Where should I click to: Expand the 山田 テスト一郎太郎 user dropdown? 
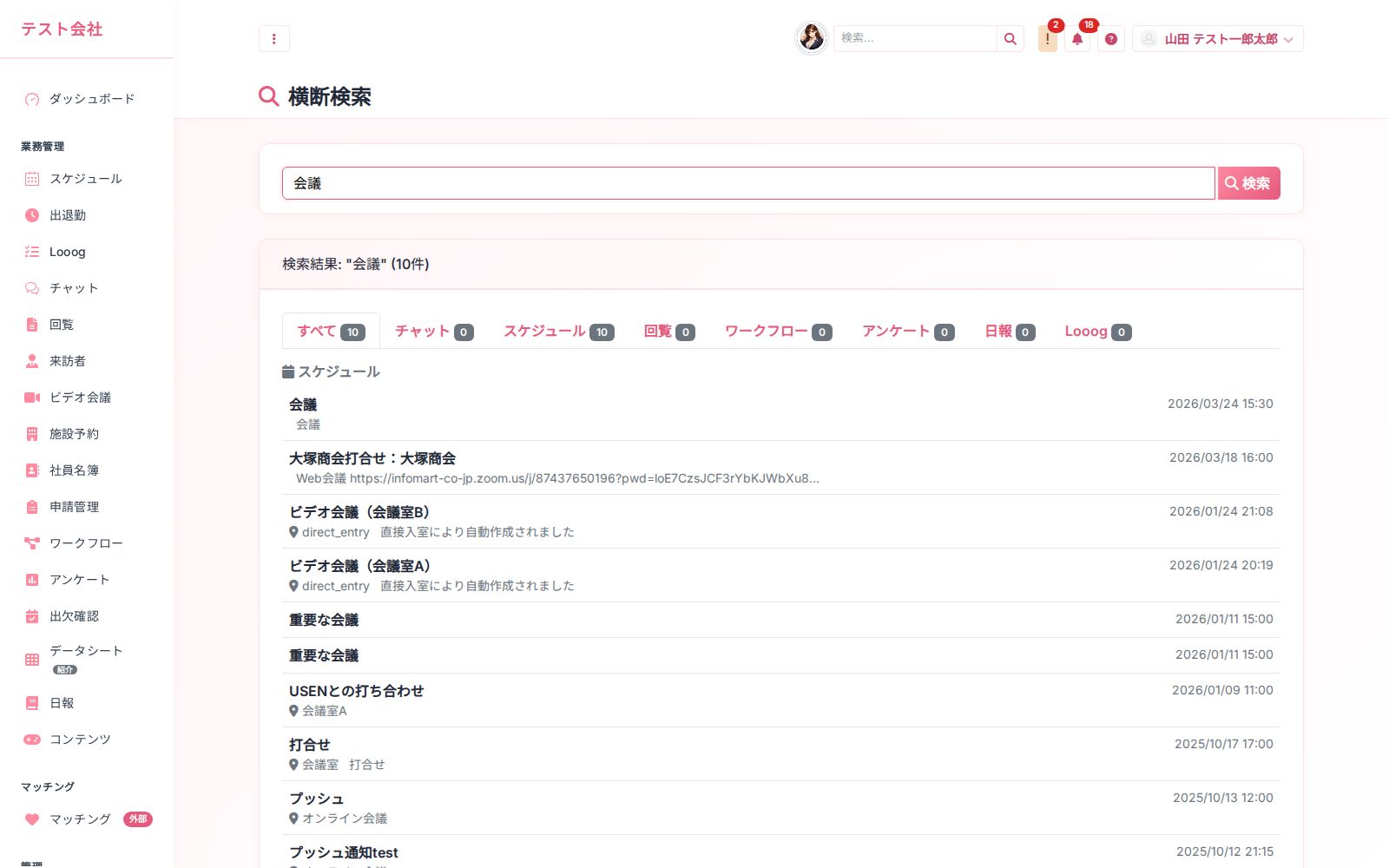pos(1217,38)
